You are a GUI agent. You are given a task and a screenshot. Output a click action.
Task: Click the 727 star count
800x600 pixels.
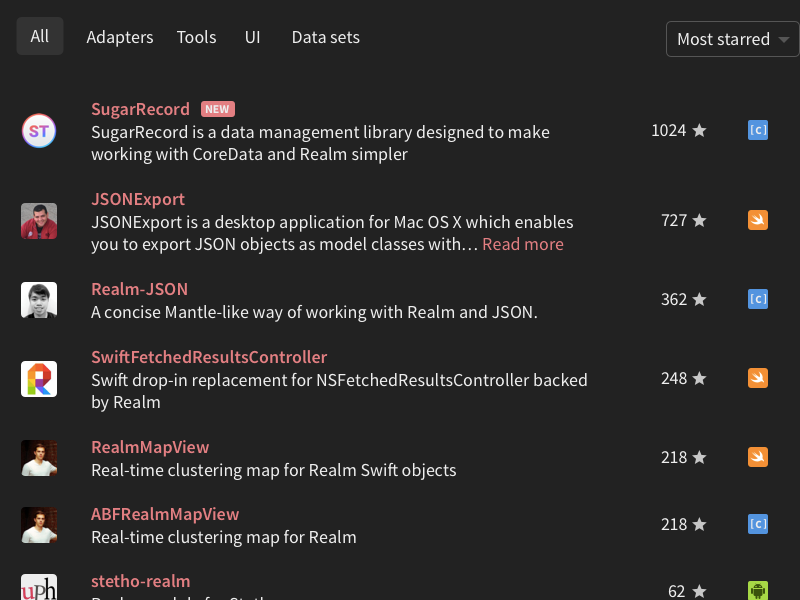[674, 220]
